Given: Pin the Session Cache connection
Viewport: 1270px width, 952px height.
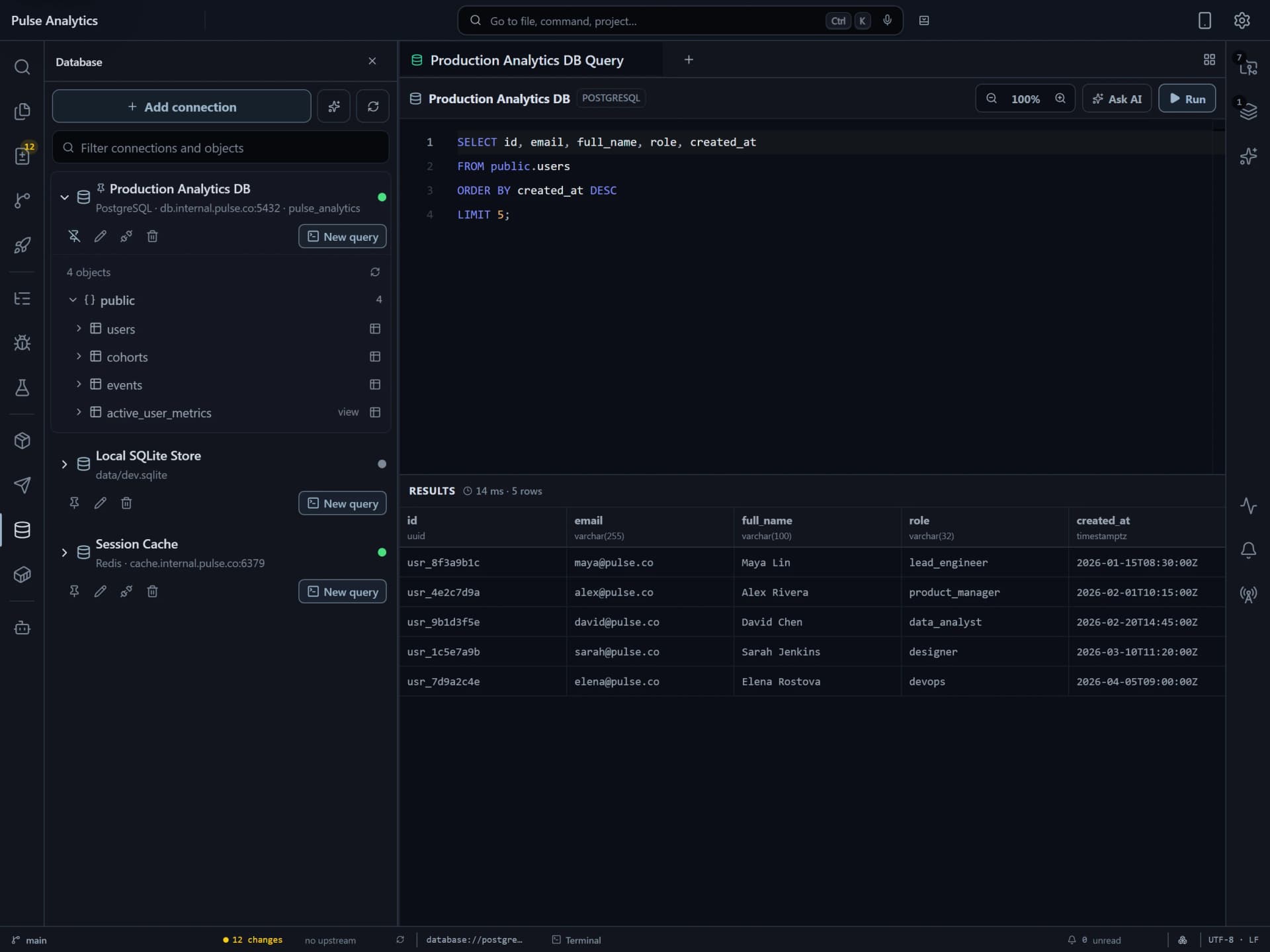Looking at the screenshot, I should [74, 591].
